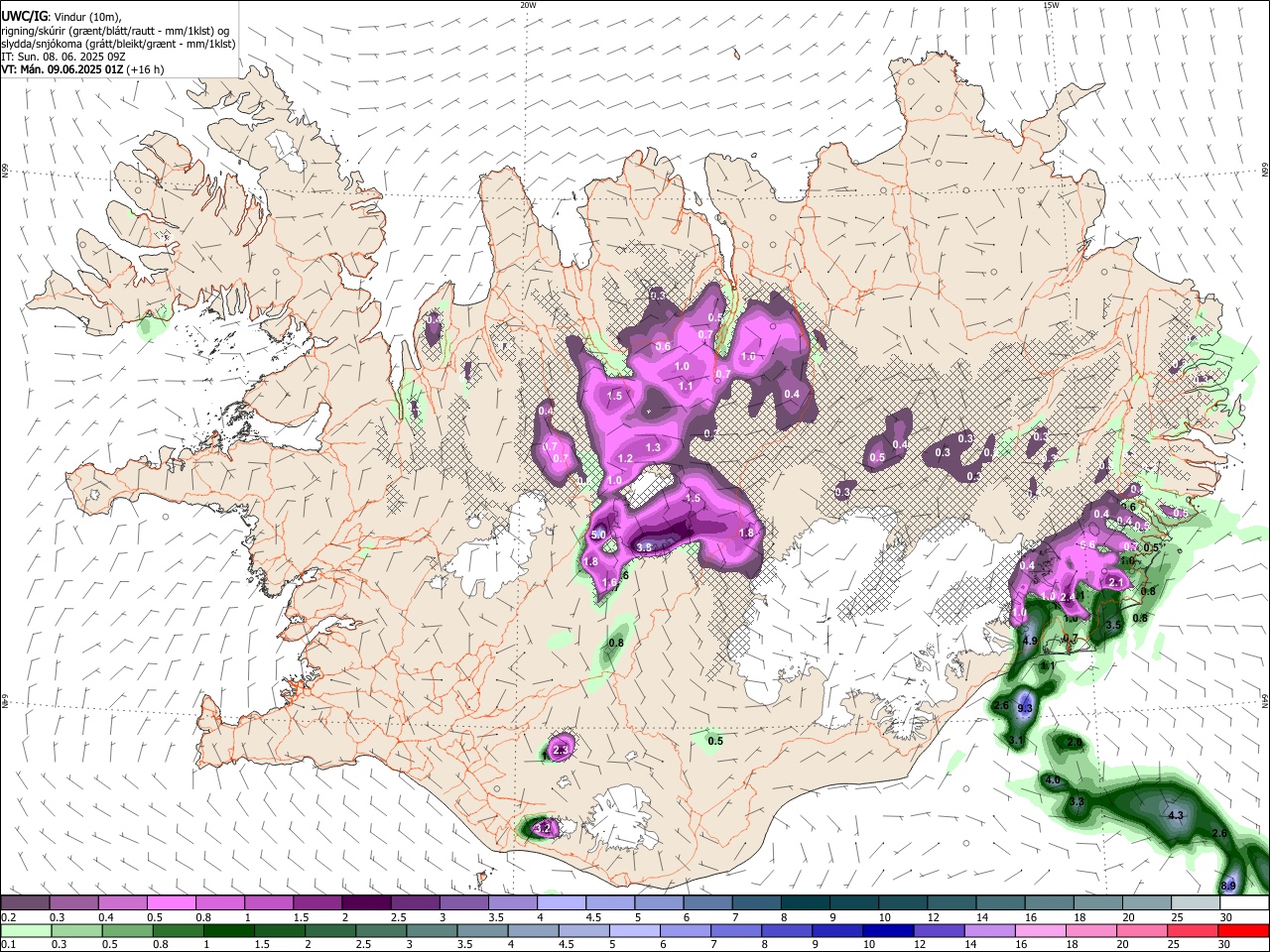Select the darkest purple swatch between 2 and 2.5

(x=366, y=902)
